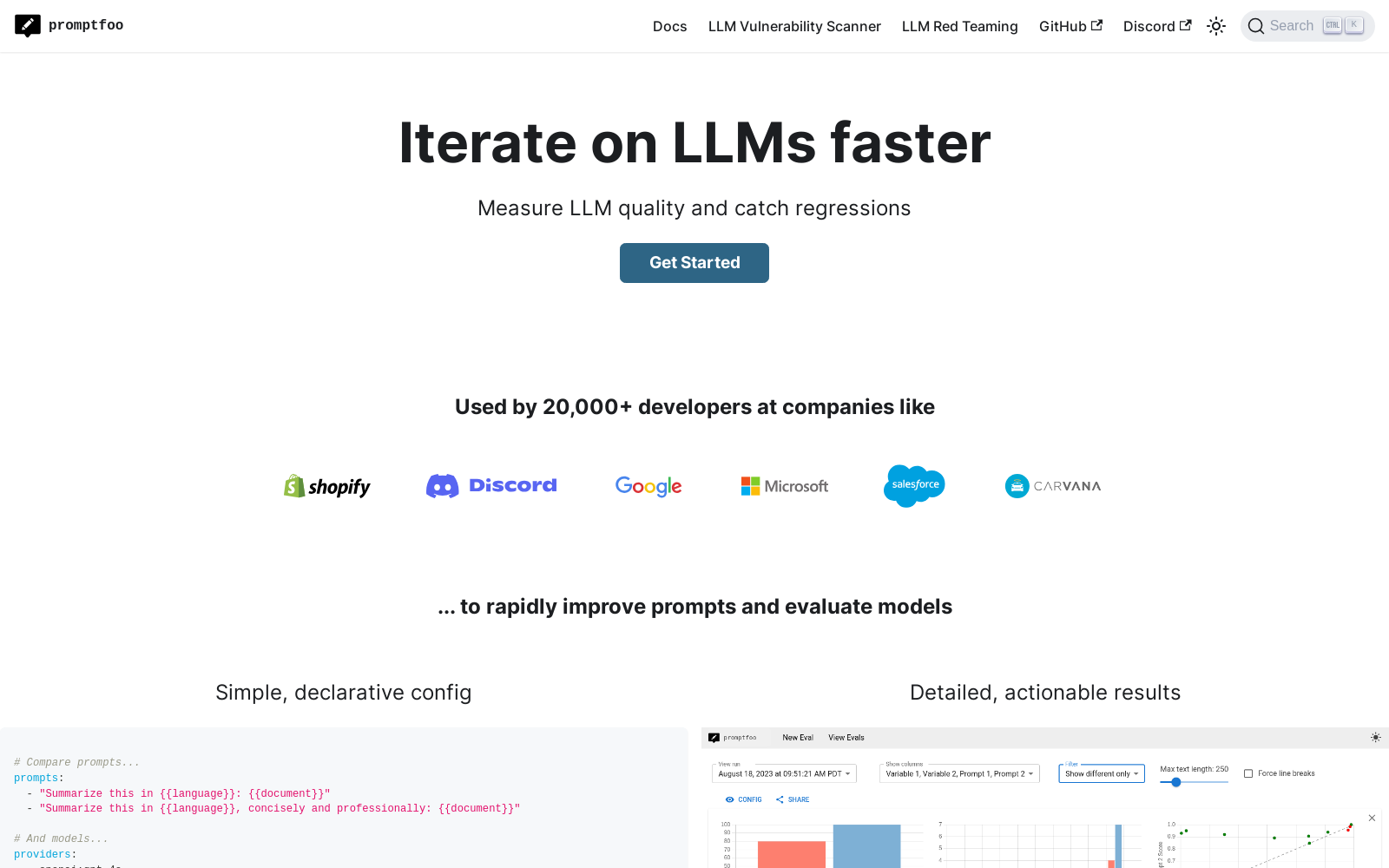Click the Get Started button
The image size is (1389, 868).
694,263
